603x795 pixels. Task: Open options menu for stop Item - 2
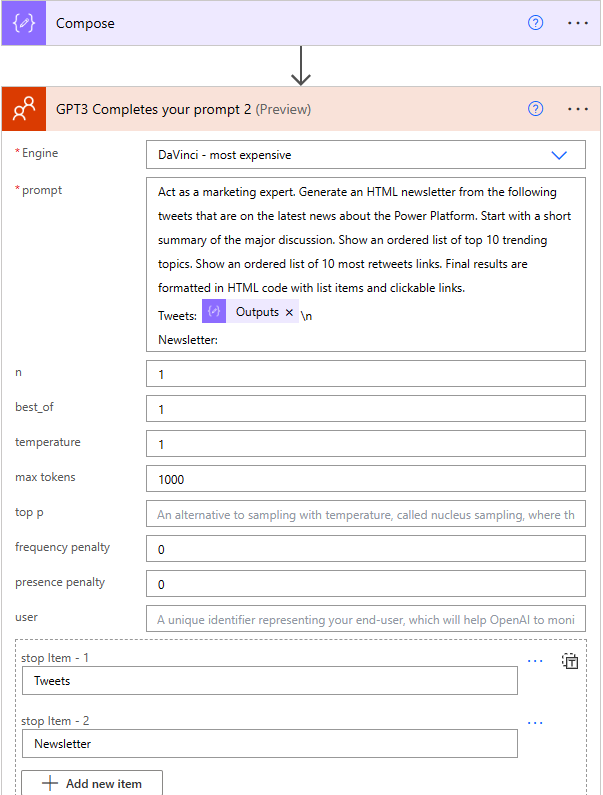coord(535,723)
